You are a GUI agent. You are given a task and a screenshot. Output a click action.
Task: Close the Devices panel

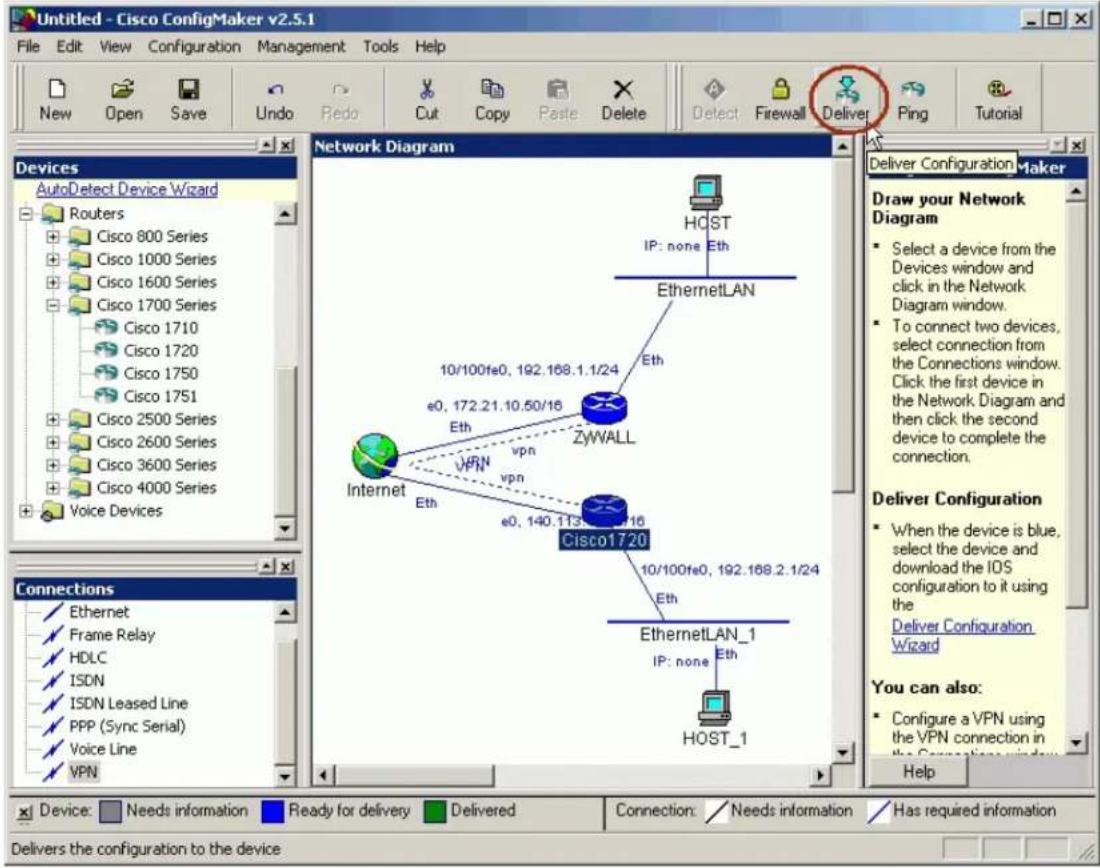pos(287,145)
